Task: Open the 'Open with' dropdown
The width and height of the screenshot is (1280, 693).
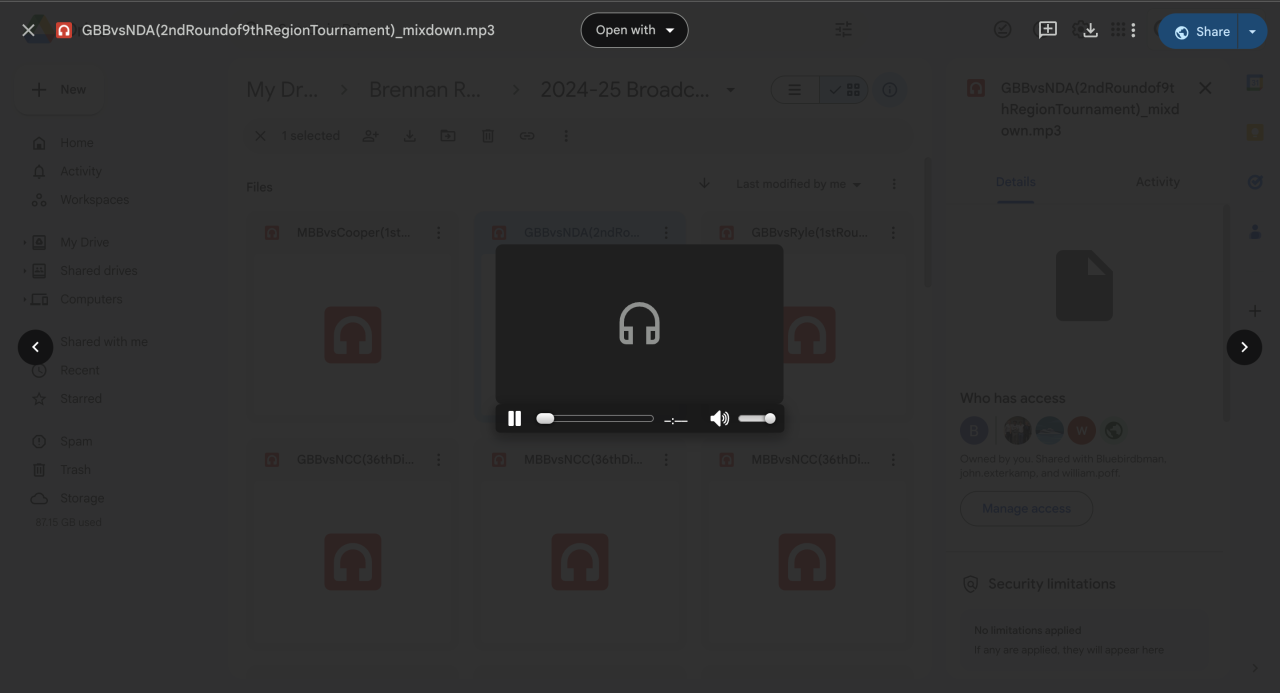Action: click(x=635, y=30)
